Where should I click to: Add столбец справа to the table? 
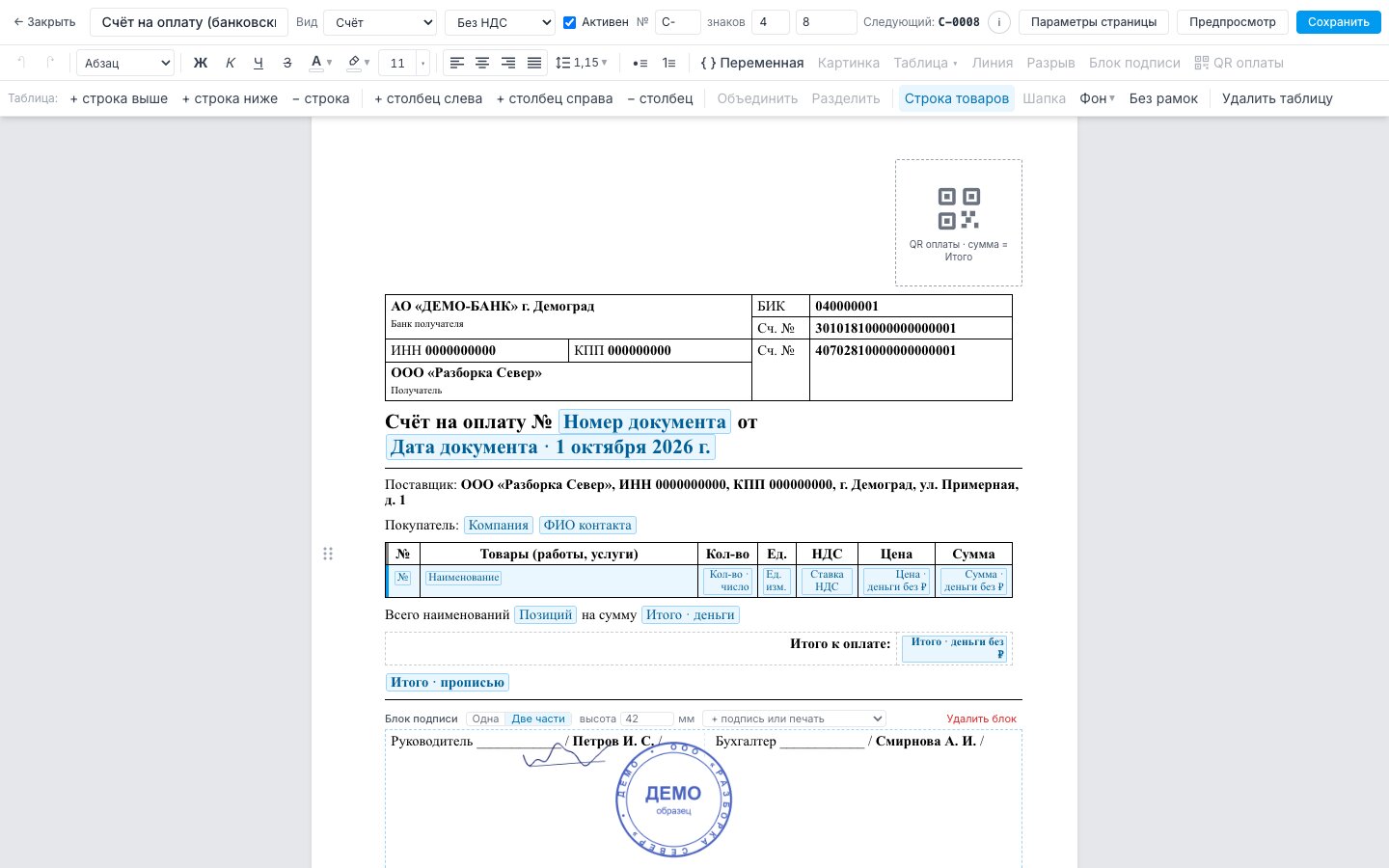555,98
